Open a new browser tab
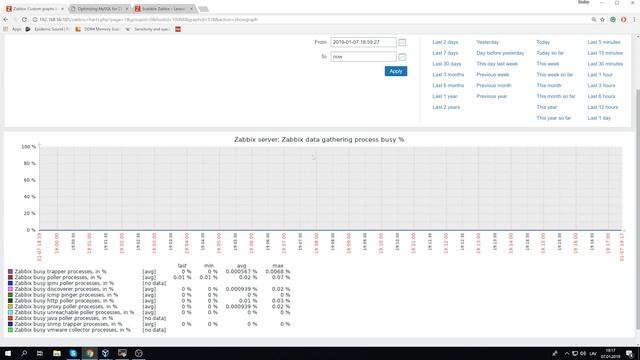 203,9
